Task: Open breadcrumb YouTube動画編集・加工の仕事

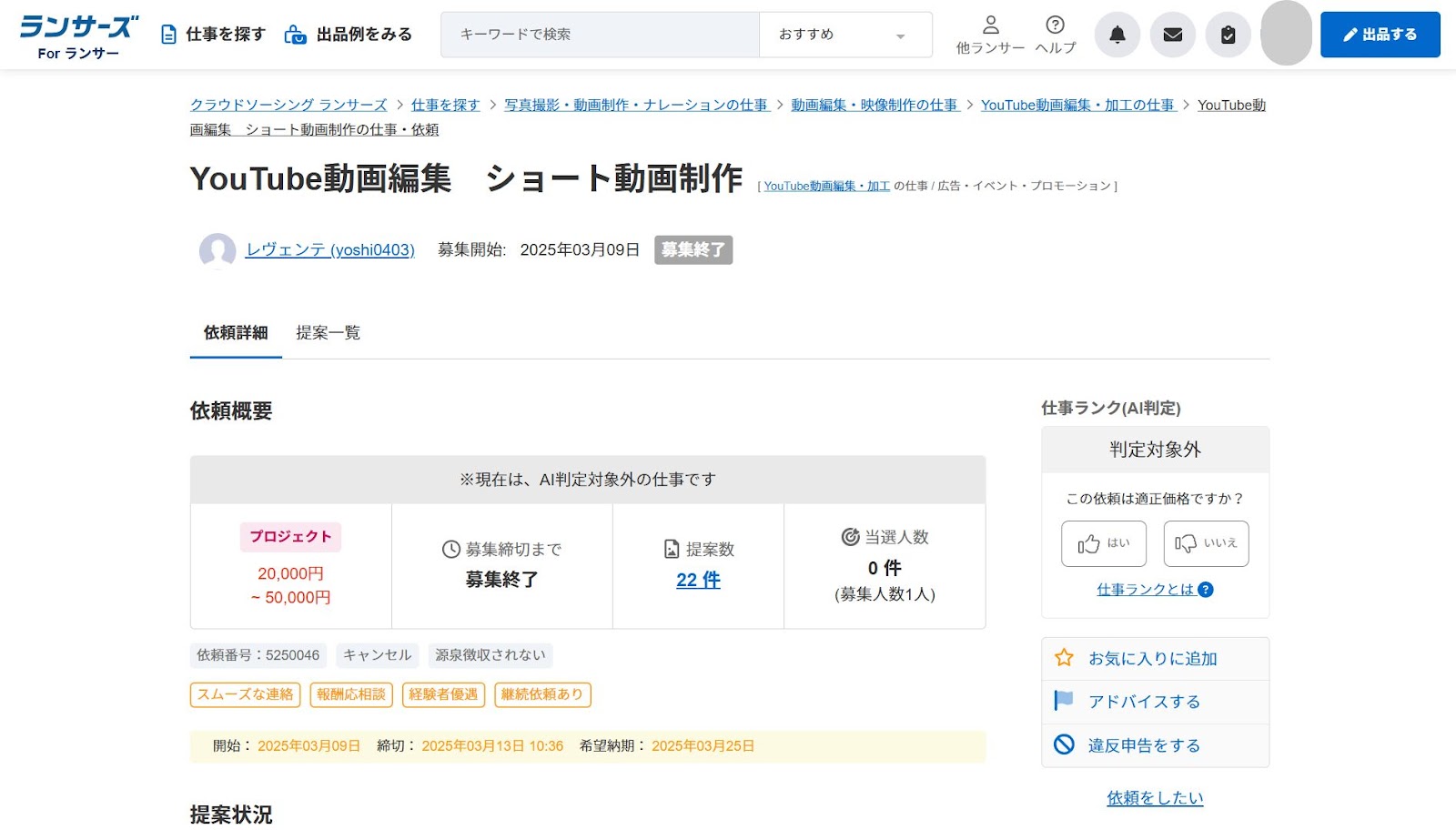Action: [x=1078, y=106]
